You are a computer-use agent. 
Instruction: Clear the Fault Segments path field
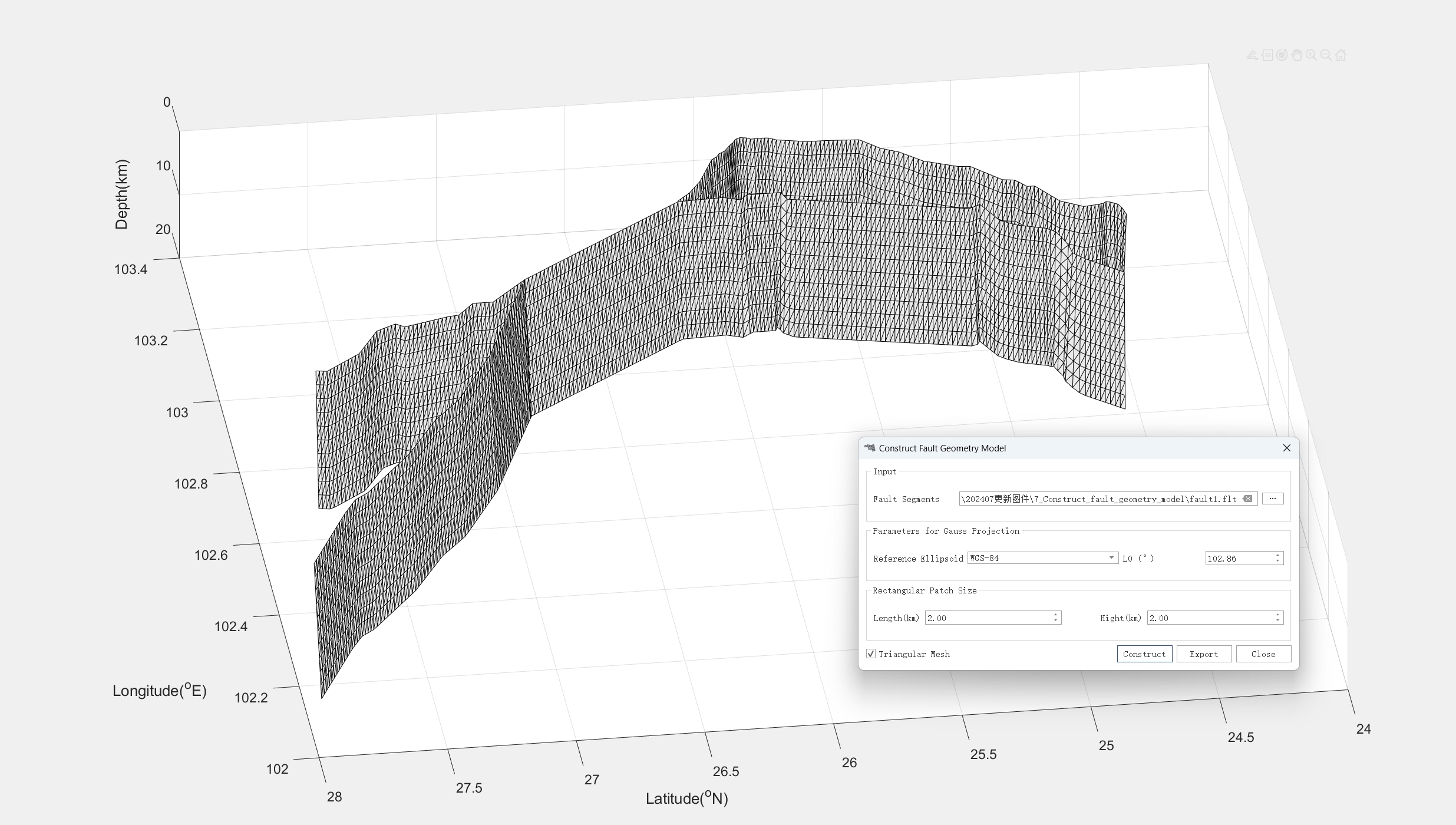click(1247, 499)
